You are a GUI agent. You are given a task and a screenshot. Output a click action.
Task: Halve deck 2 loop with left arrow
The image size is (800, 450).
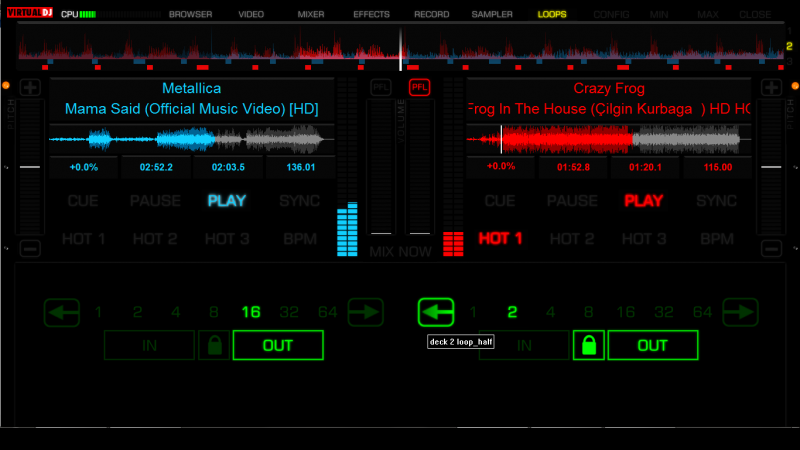click(x=436, y=312)
